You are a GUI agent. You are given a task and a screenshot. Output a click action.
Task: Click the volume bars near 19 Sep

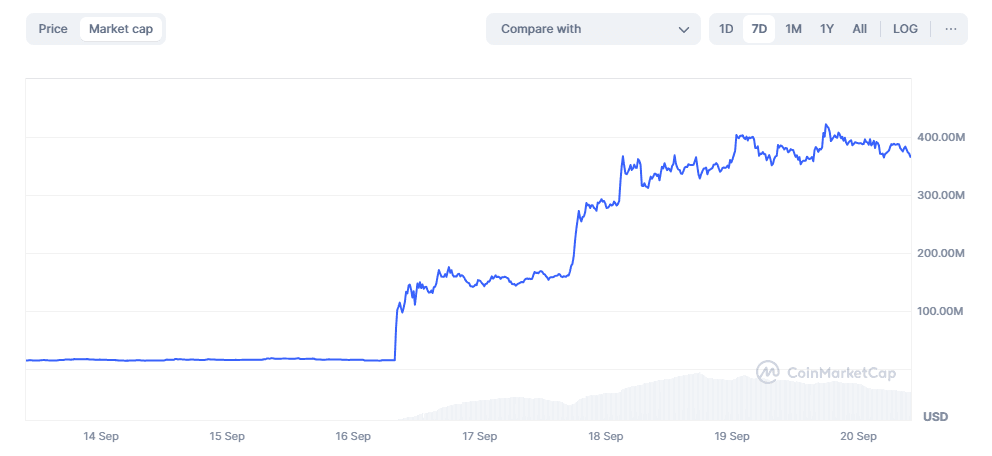click(x=733, y=400)
